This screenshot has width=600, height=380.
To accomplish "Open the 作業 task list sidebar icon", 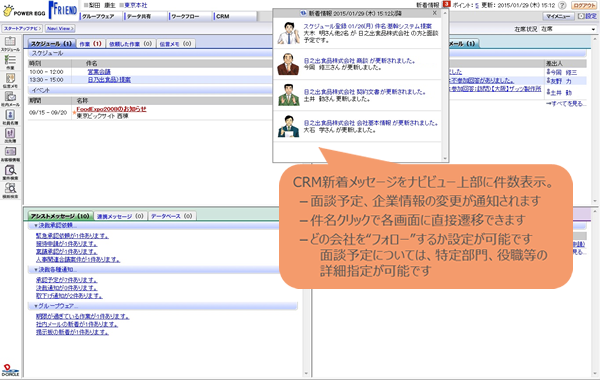I will click(10, 60).
